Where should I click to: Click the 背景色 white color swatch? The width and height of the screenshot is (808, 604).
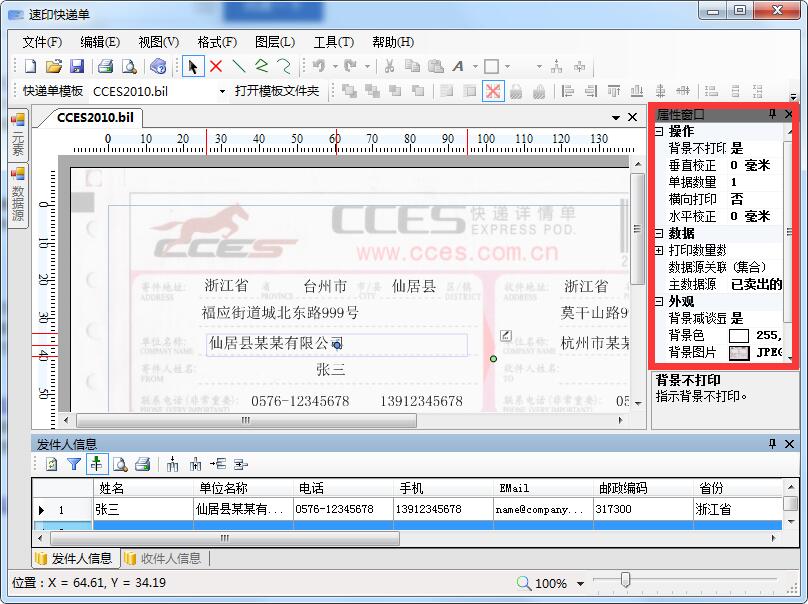(738, 336)
